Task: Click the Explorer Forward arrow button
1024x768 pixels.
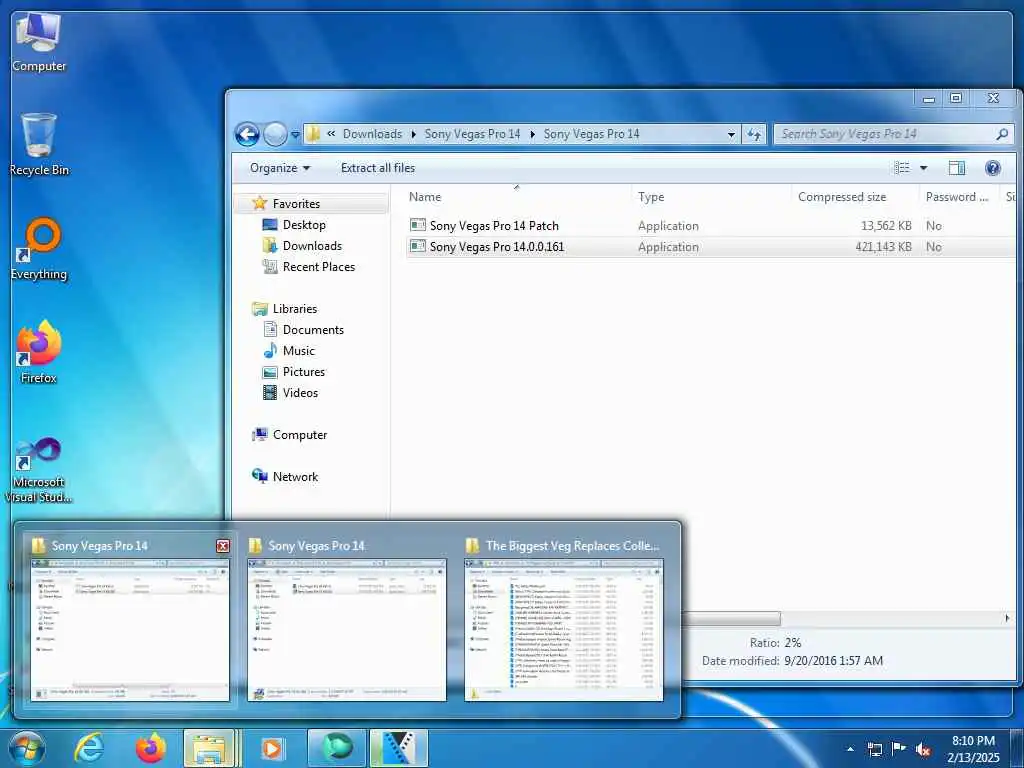Action: (x=275, y=135)
